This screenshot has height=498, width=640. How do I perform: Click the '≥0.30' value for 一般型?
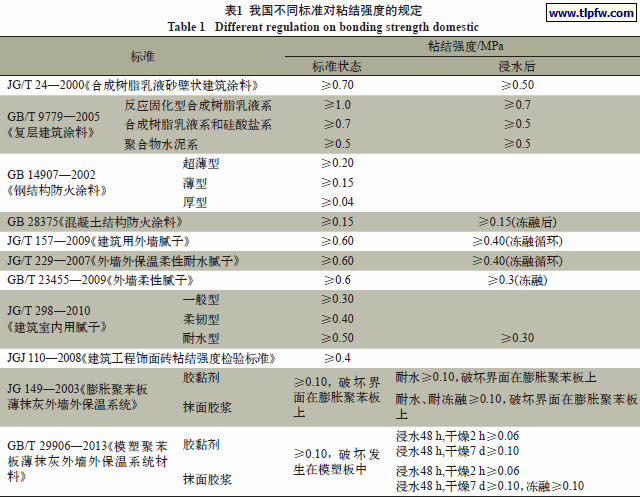click(337, 299)
